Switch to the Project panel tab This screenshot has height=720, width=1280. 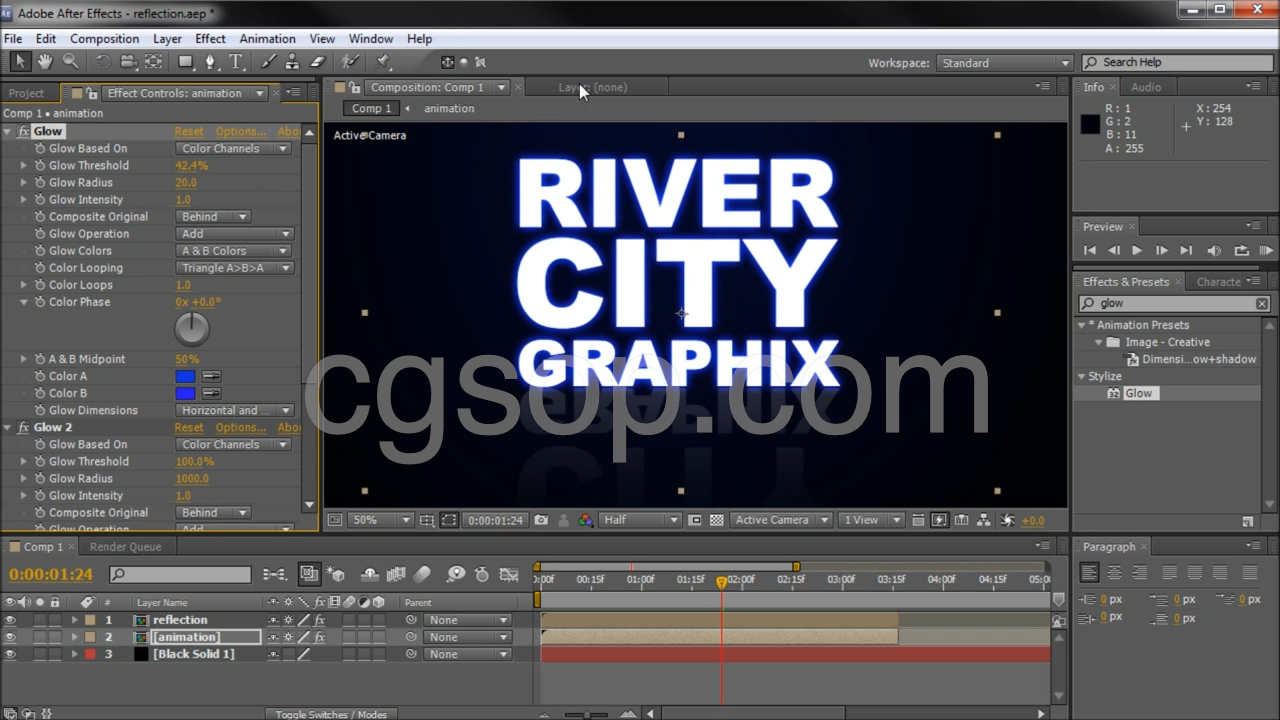click(x=27, y=93)
